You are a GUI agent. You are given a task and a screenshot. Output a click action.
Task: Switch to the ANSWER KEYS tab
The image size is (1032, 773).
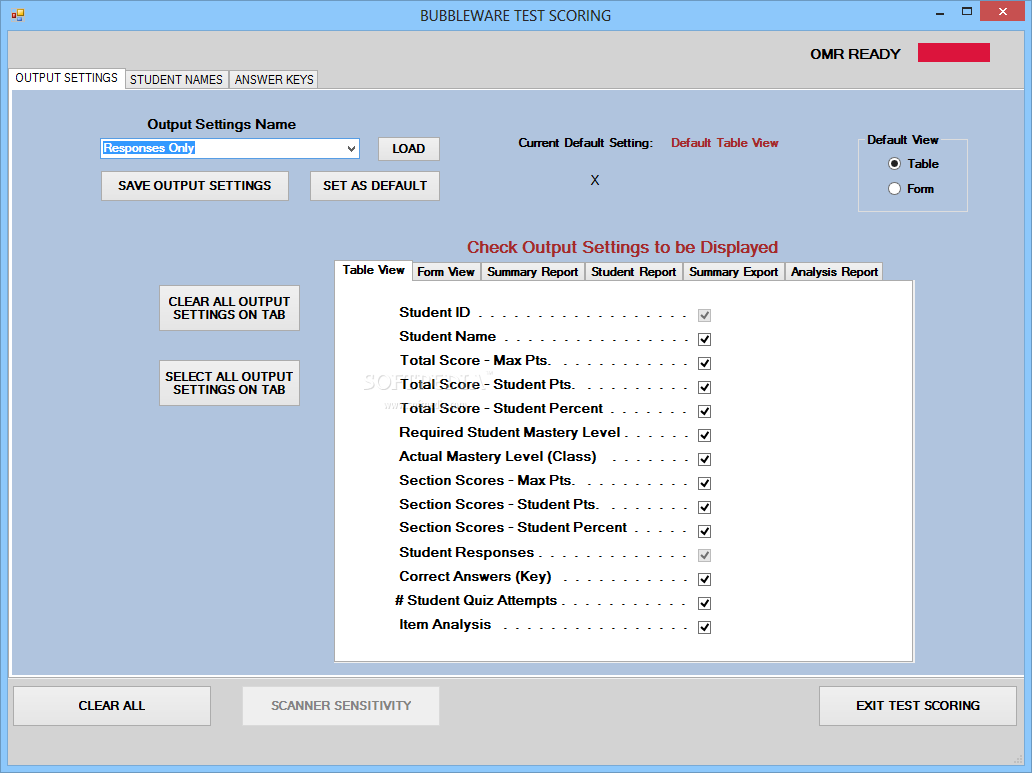[x=274, y=80]
